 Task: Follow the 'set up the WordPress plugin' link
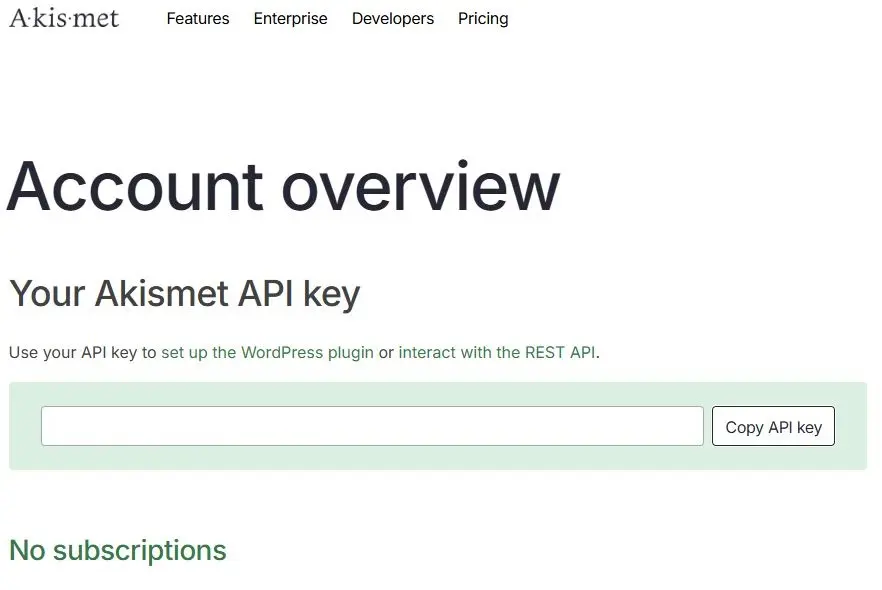tap(267, 352)
